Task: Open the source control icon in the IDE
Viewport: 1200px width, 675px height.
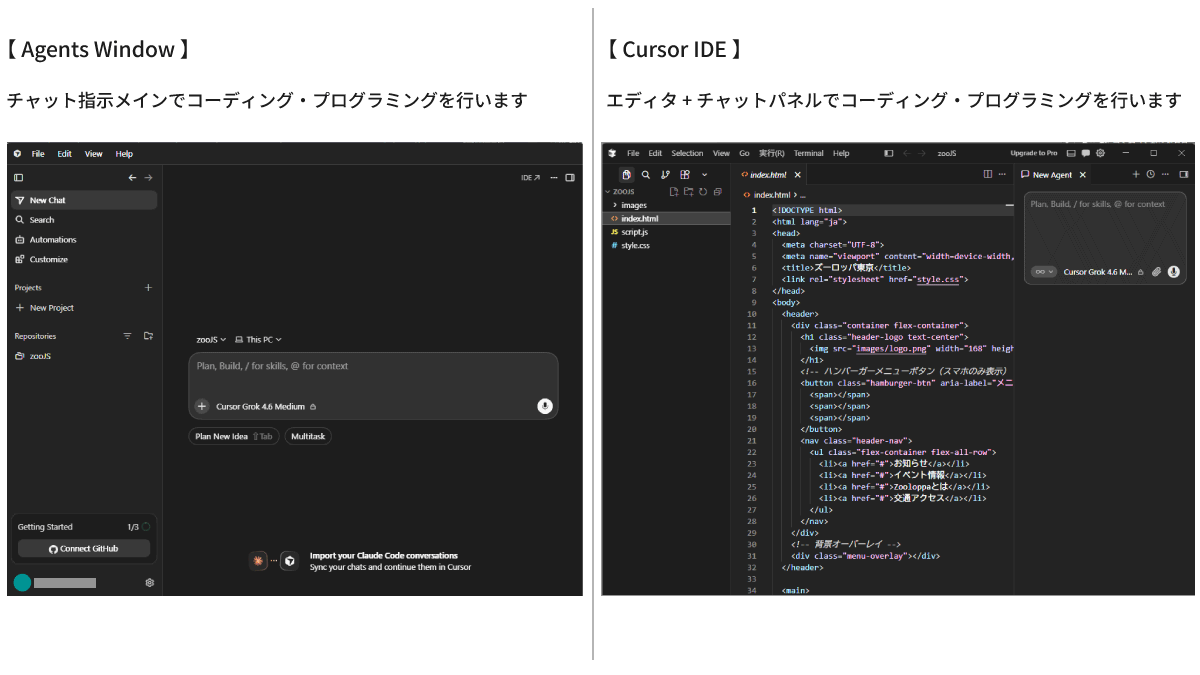Action: tap(665, 174)
